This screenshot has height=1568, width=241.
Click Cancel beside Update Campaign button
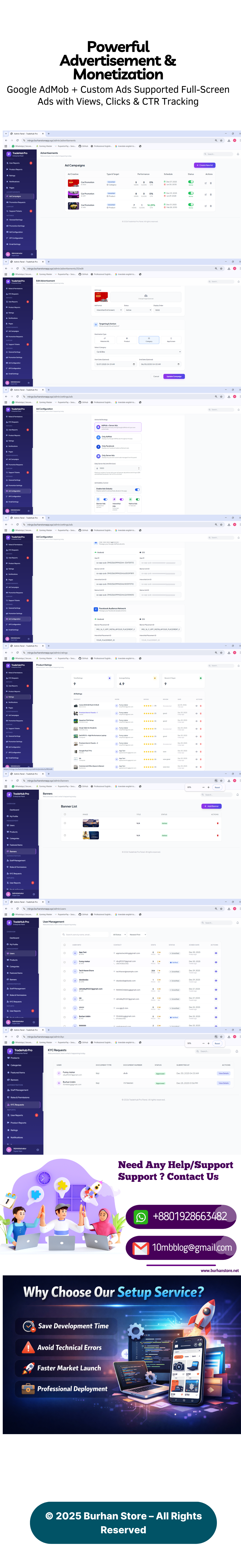[x=156, y=376]
